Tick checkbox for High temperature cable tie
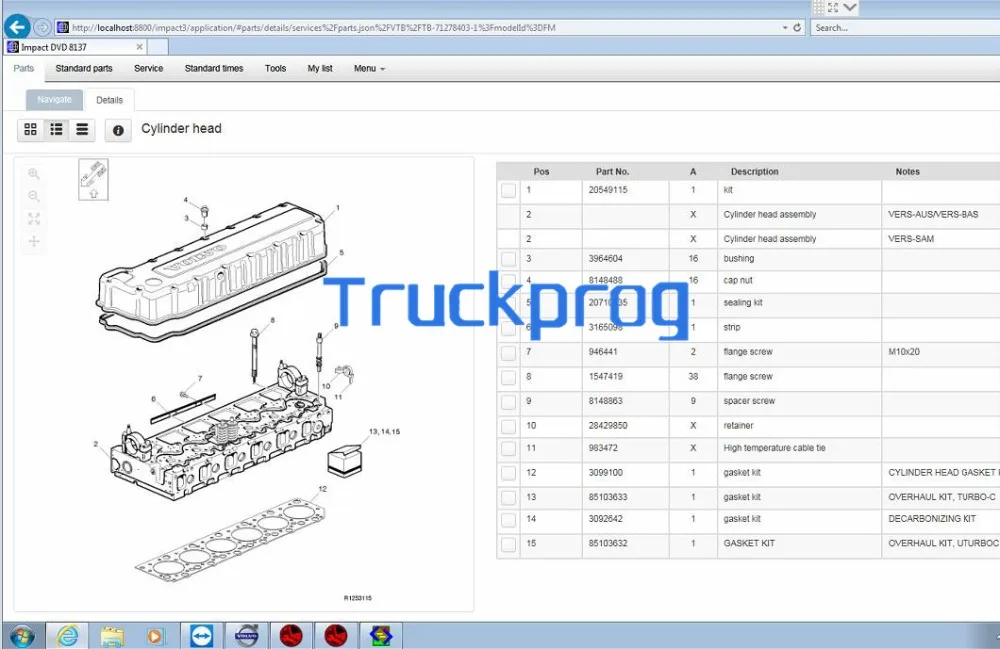The image size is (1000, 649). click(x=508, y=449)
